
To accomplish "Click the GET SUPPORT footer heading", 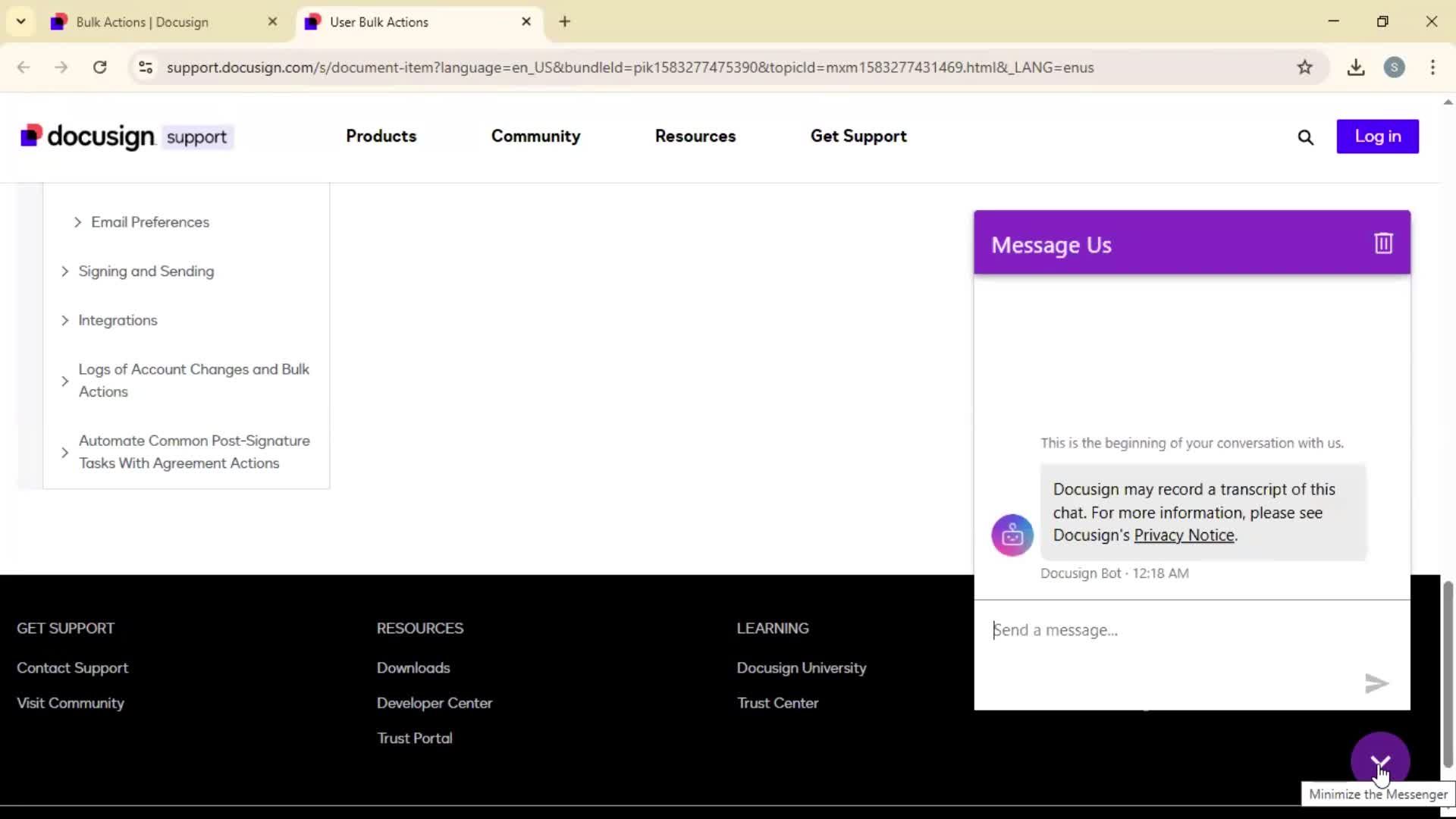I will coord(65,629).
